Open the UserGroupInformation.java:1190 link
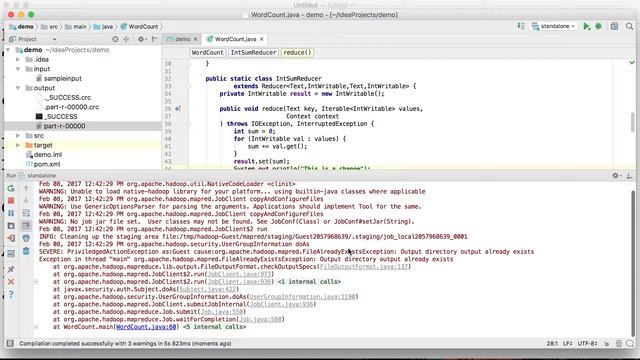This screenshot has height=360, width=640. click(302, 297)
